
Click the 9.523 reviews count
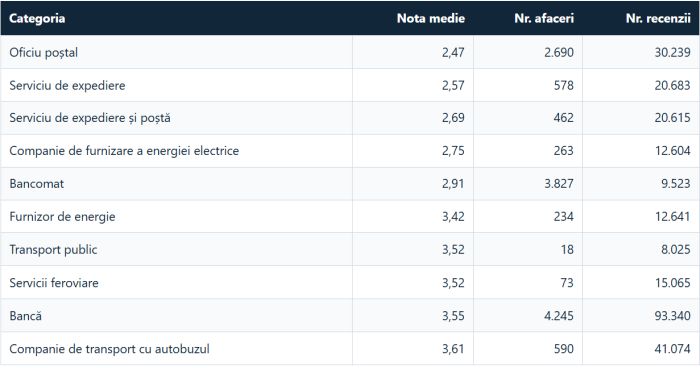(x=676, y=184)
